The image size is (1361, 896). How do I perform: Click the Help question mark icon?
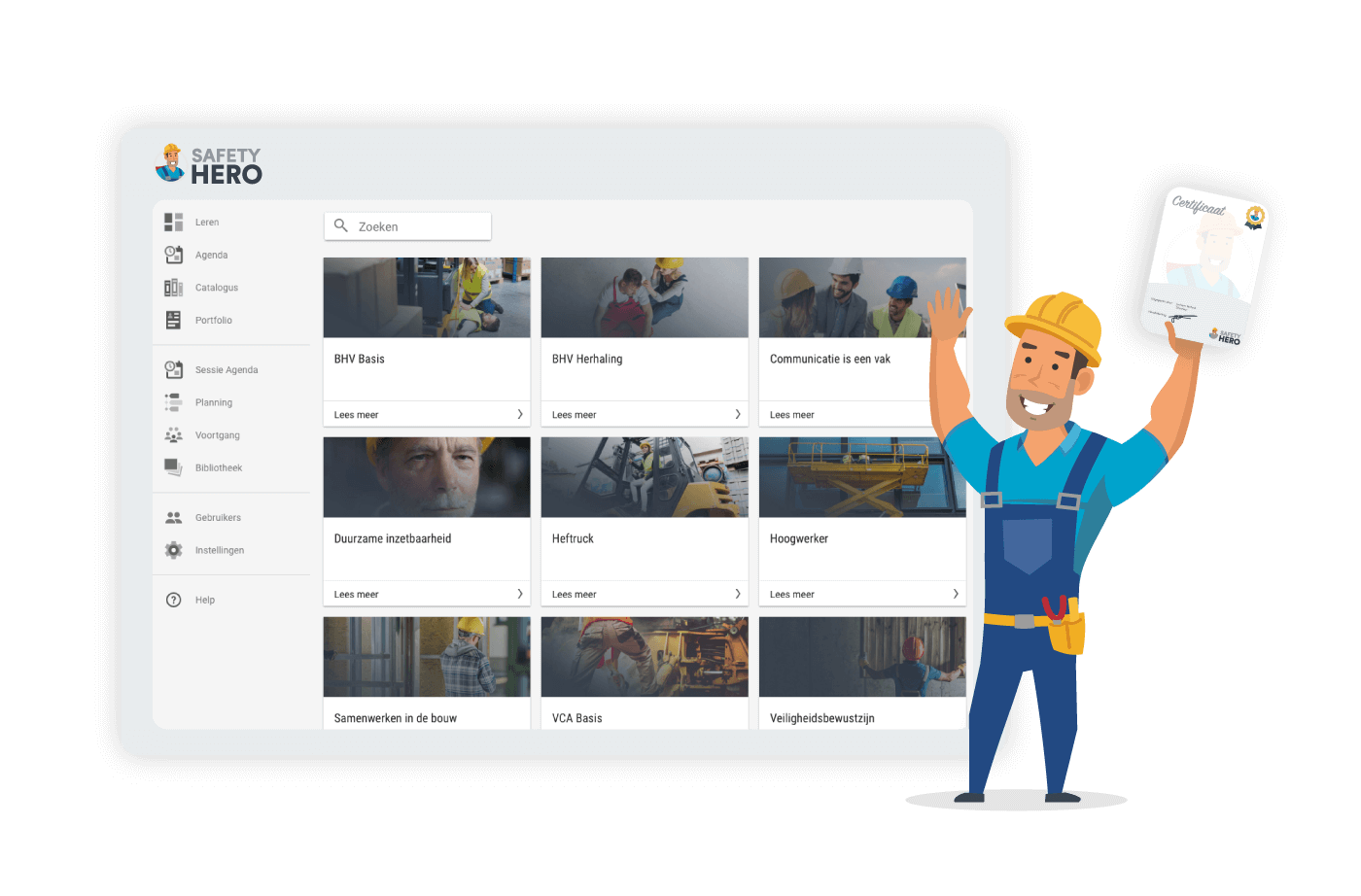point(173,600)
